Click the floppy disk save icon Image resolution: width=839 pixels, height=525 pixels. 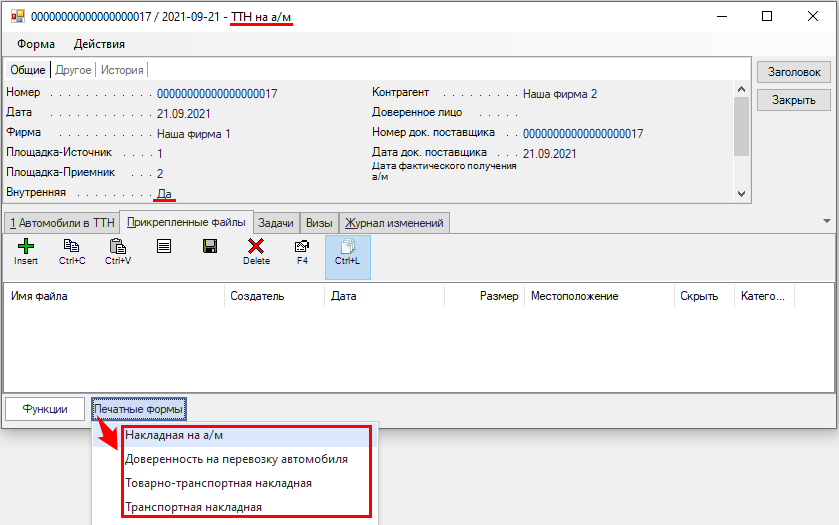[x=210, y=246]
